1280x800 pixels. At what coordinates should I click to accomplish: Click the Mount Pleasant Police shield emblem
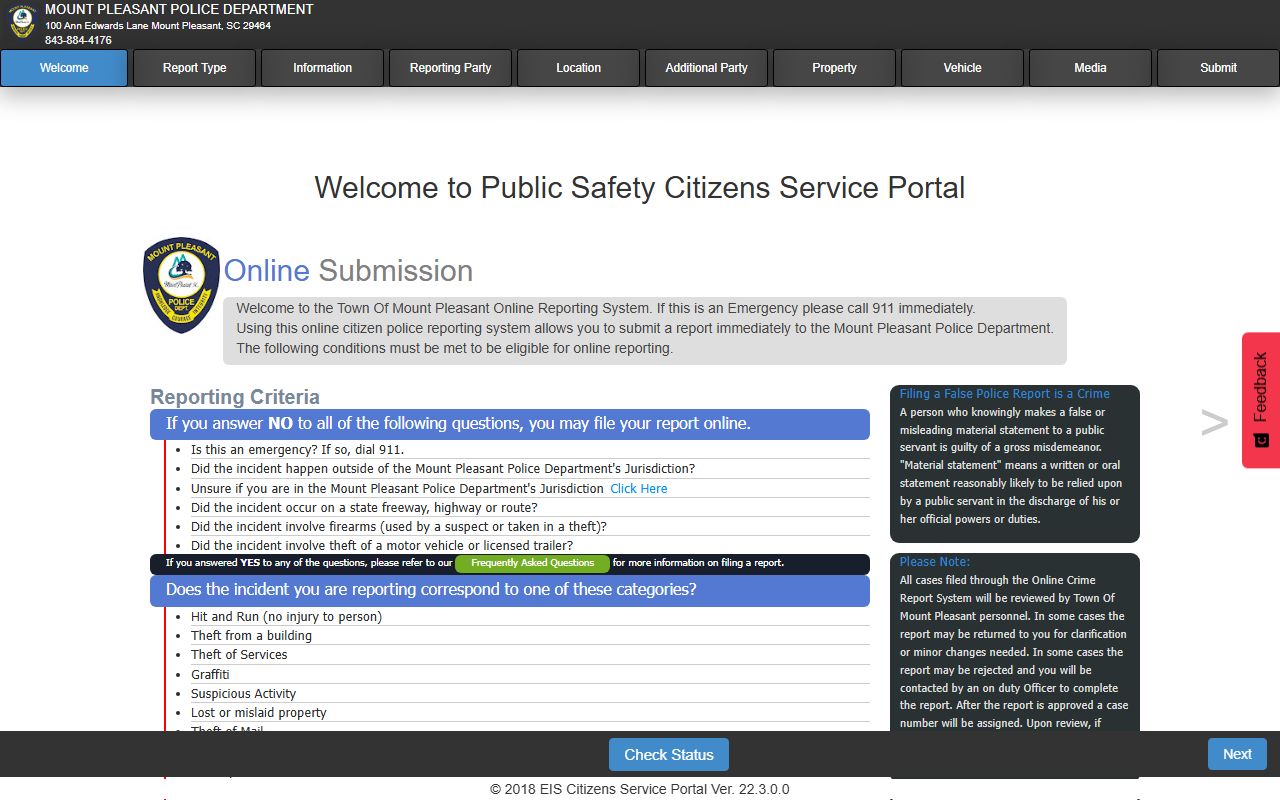[x=181, y=285]
